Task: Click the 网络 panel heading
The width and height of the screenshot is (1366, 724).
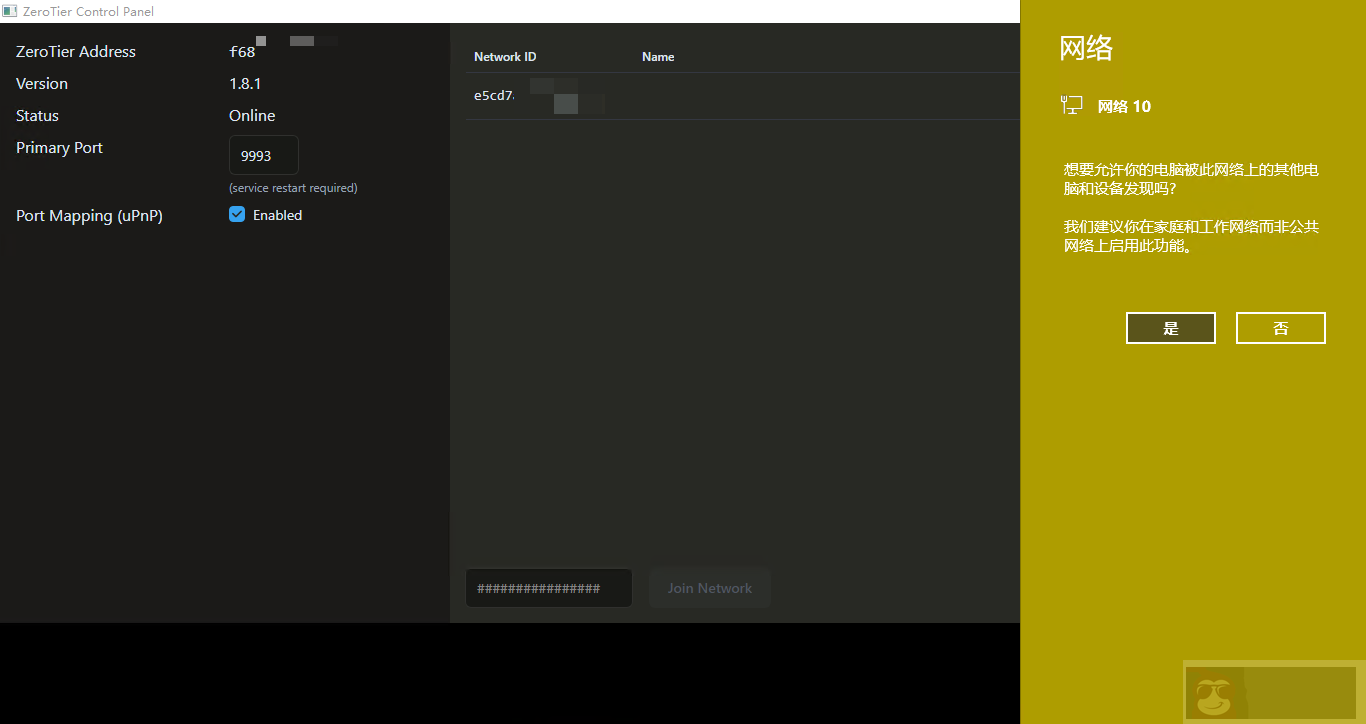Action: (x=1086, y=48)
